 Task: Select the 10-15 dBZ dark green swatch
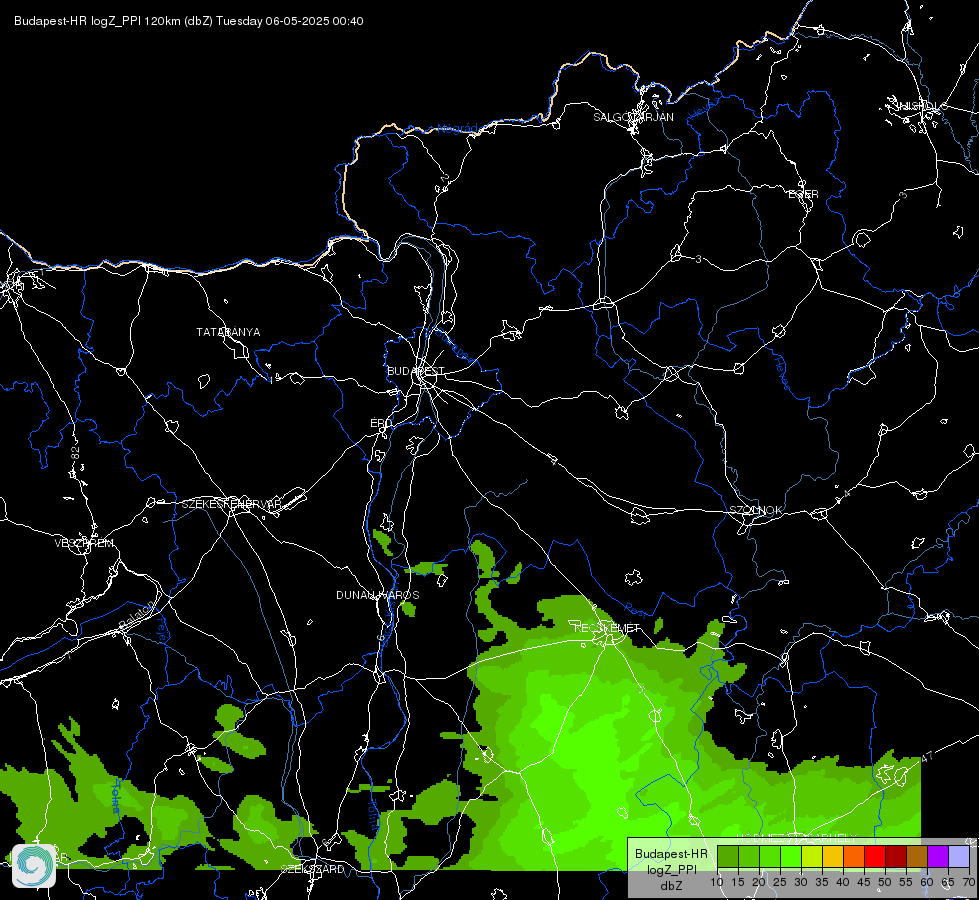click(728, 857)
